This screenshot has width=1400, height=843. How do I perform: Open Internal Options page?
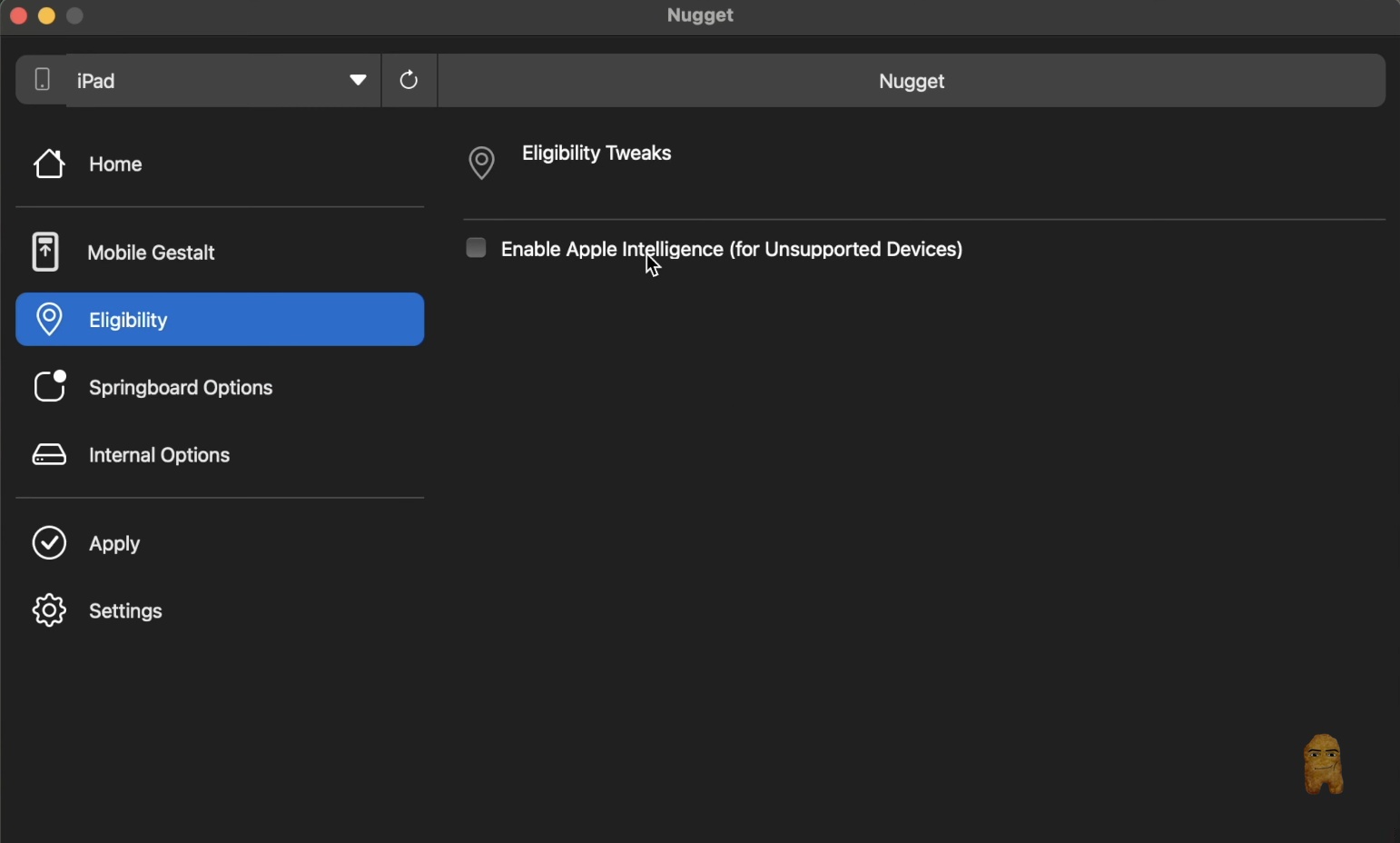click(x=220, y=455)
